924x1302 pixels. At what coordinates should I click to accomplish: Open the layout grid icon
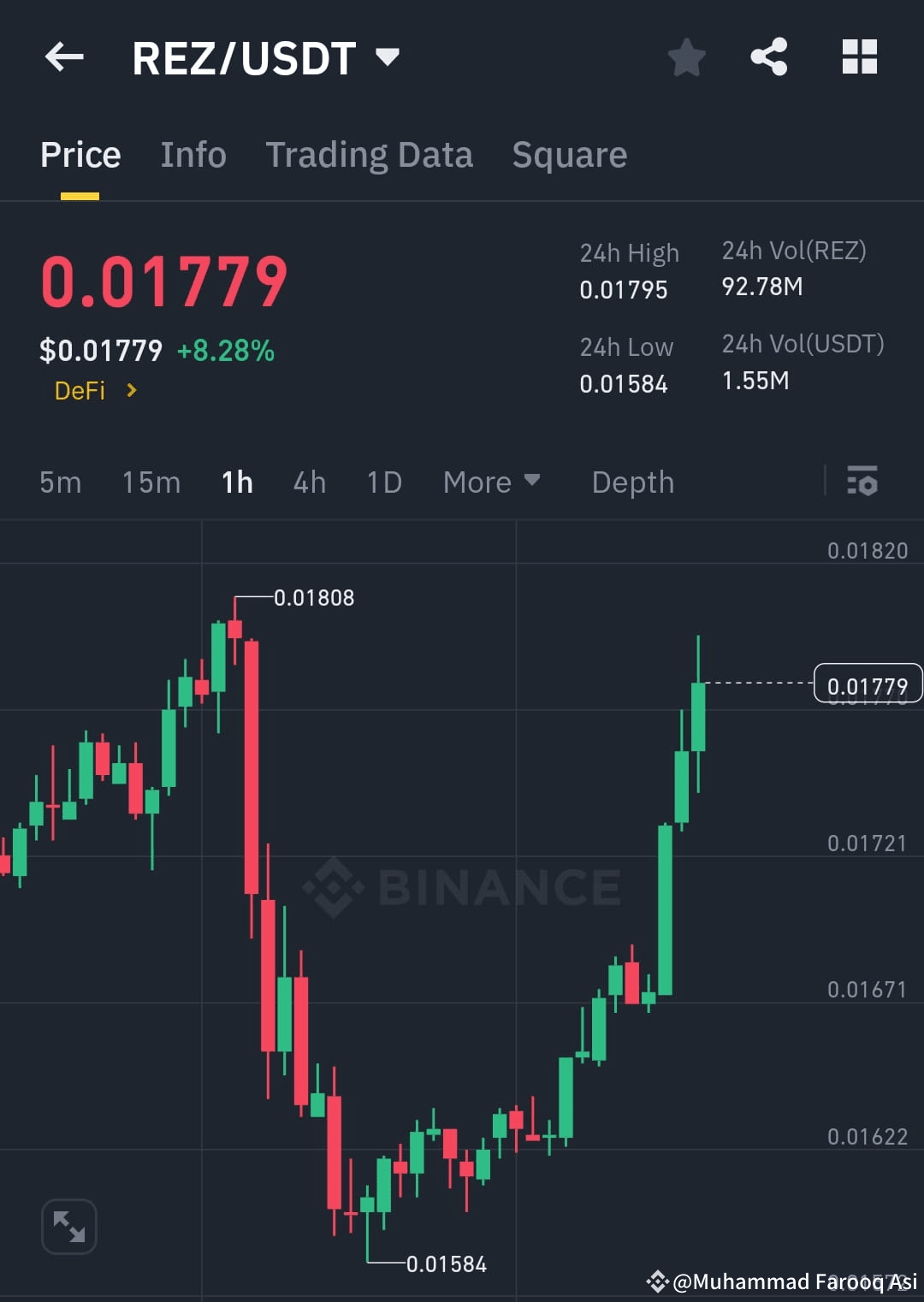(x=860, y=56)
